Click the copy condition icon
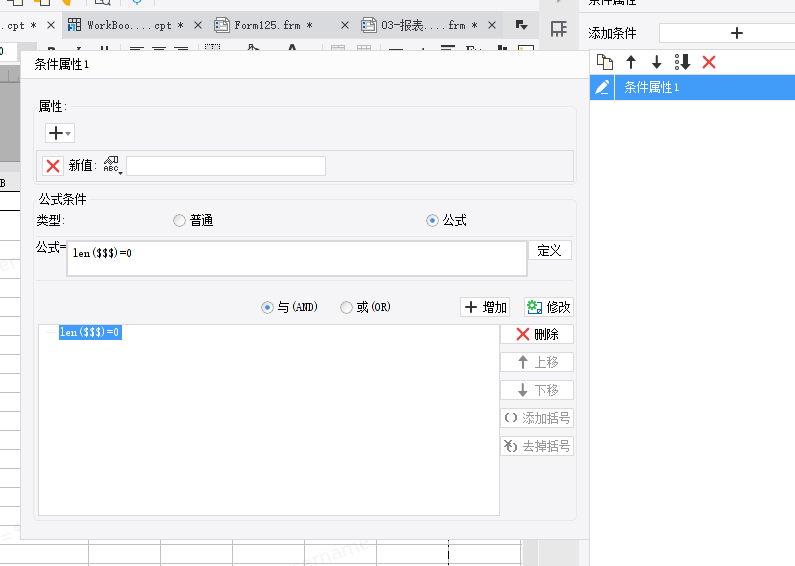Screen dimensions: 795x566 click(604, 62)
